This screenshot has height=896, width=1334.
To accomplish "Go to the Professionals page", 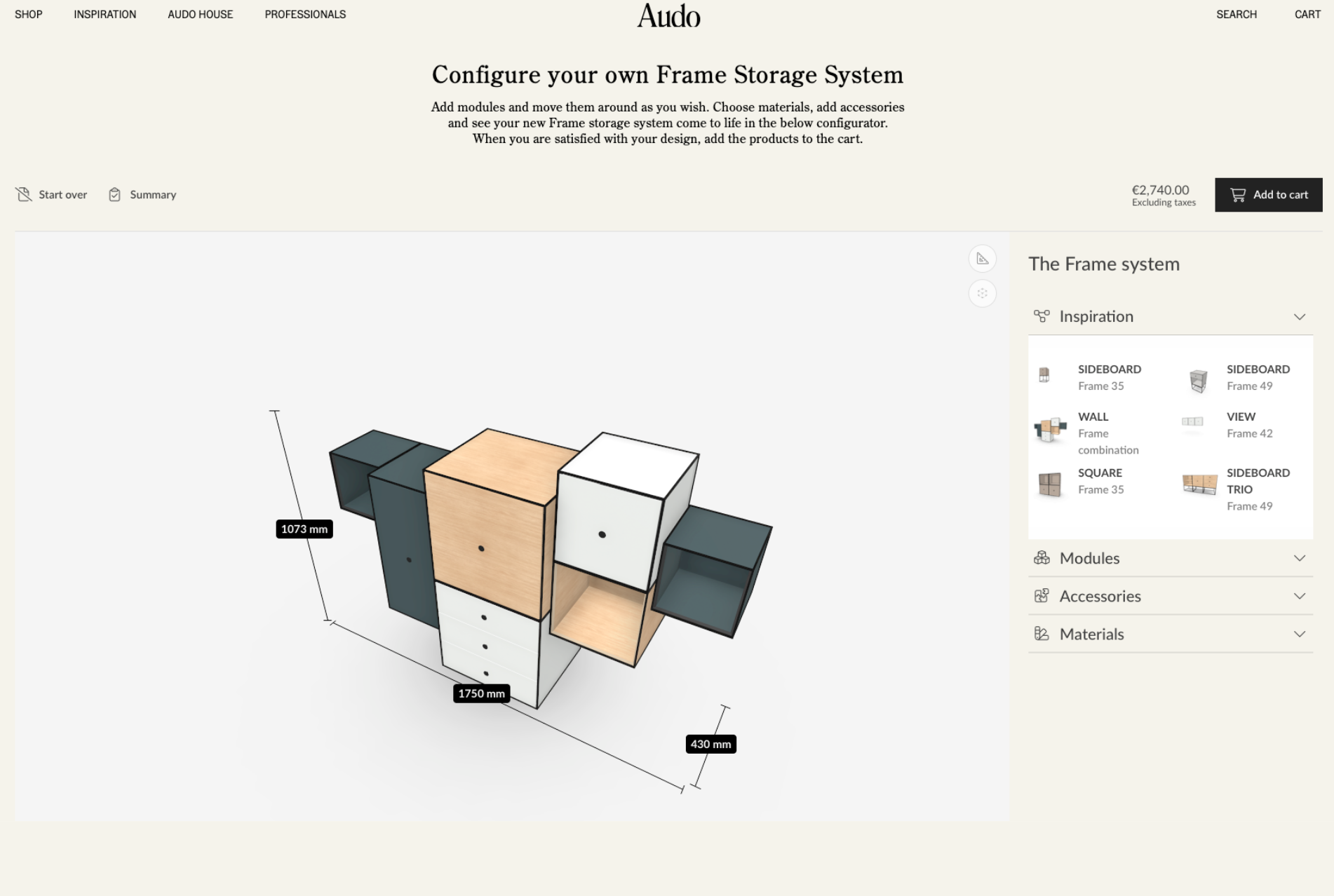I will (305, 14).
